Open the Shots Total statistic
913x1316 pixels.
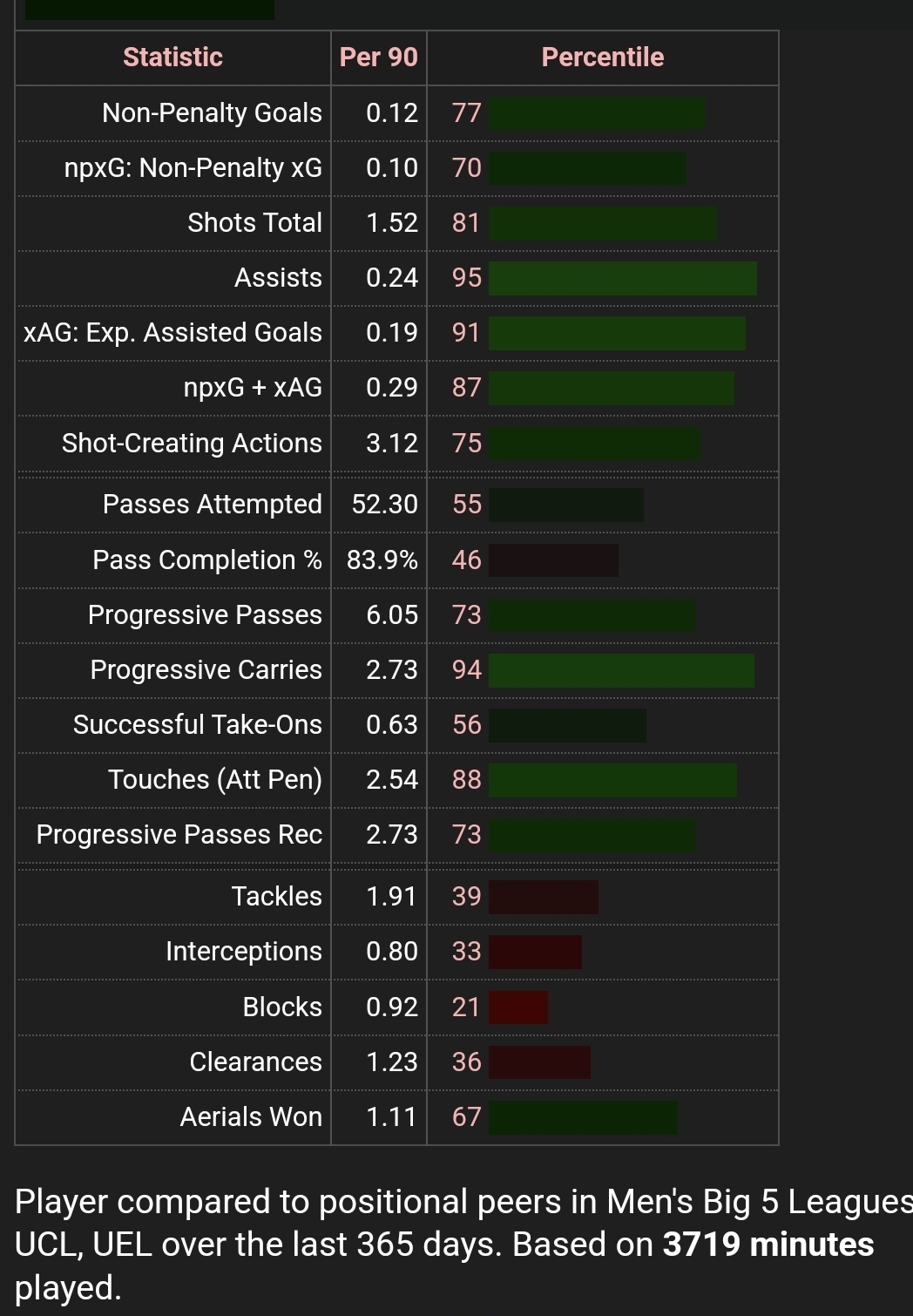point(254,223)
